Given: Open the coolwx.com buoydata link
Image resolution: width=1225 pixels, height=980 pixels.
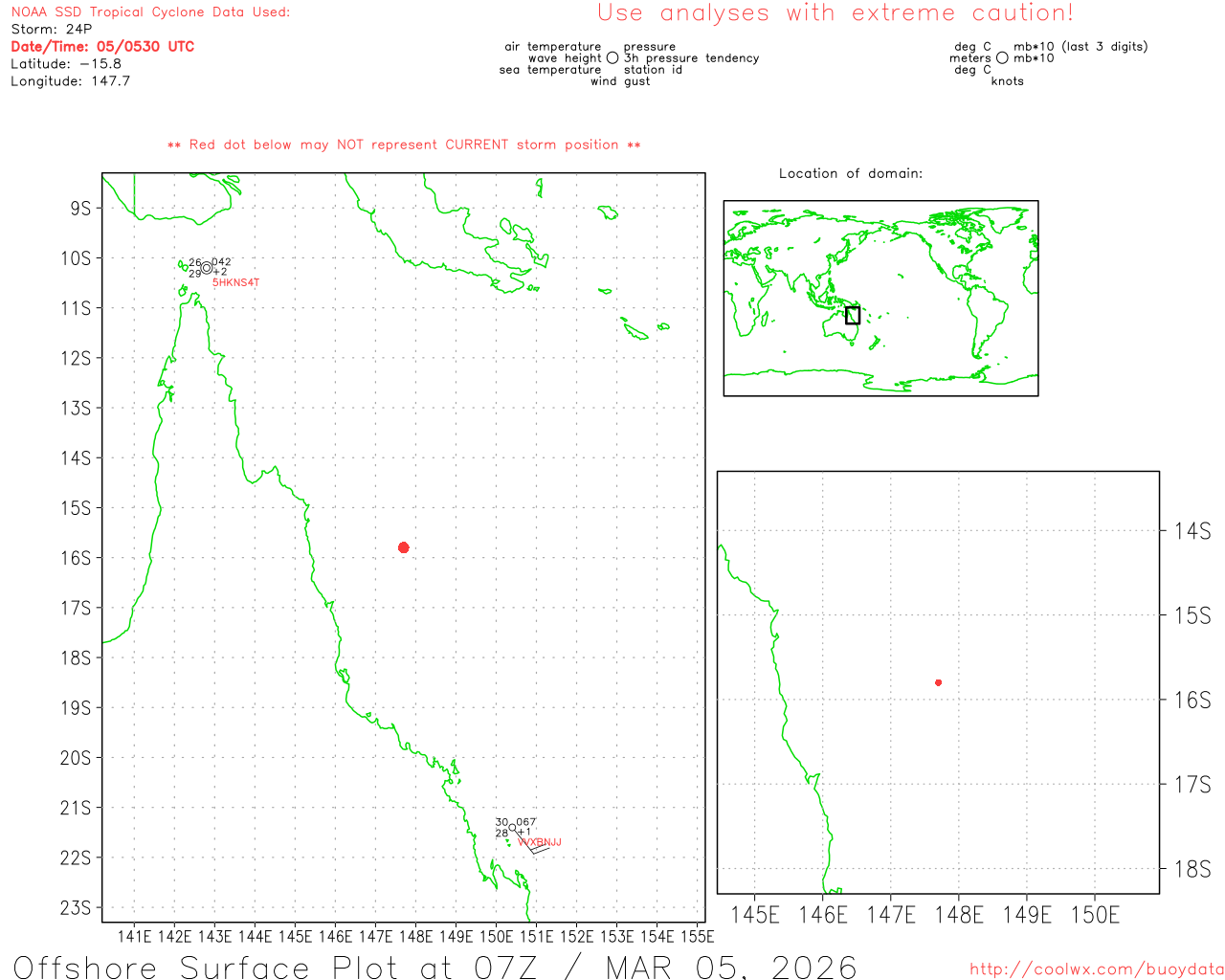Looking at the screenshot, I should (x=1097, y=969).
